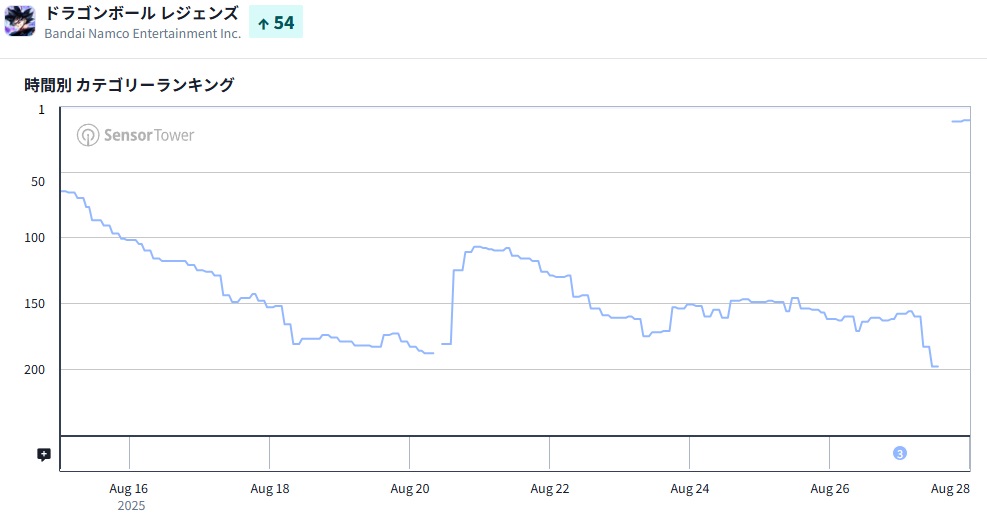Click the 100 label on the y-axis
The image size is (987, 522).
34,237
